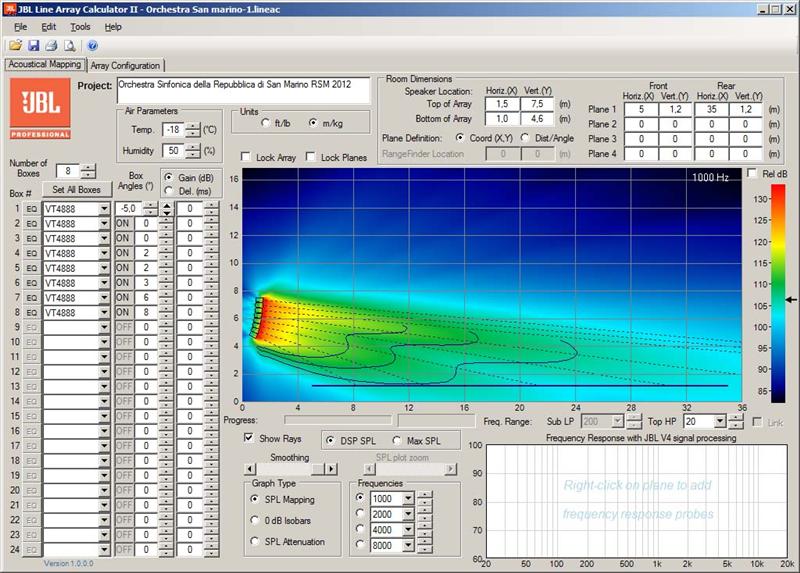Viewport: 800px width, 573px height.
Task: Select the Acoustical Mapping tab
Action: pos(45,64)
